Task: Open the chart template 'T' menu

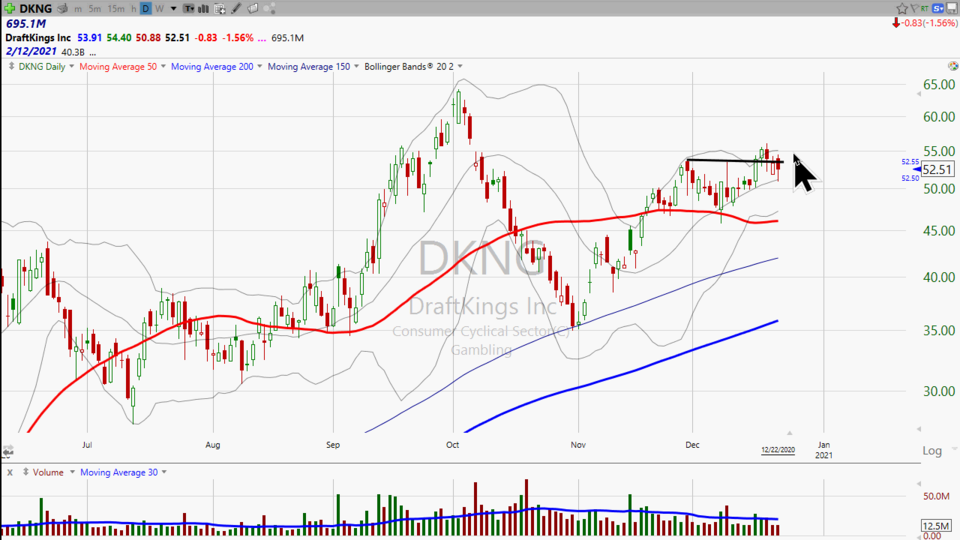Action: [189, 9]
